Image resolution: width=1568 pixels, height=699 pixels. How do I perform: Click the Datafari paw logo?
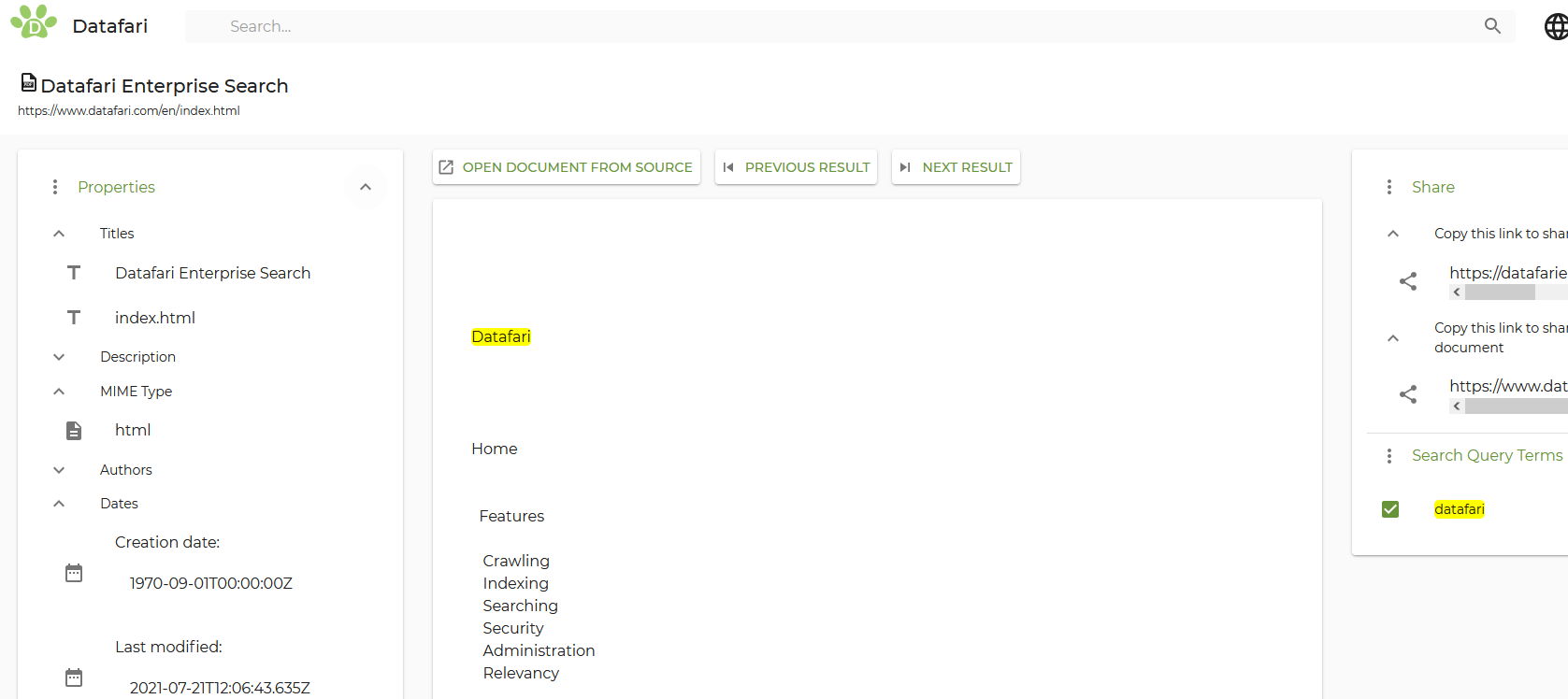(x=34, y=21)
